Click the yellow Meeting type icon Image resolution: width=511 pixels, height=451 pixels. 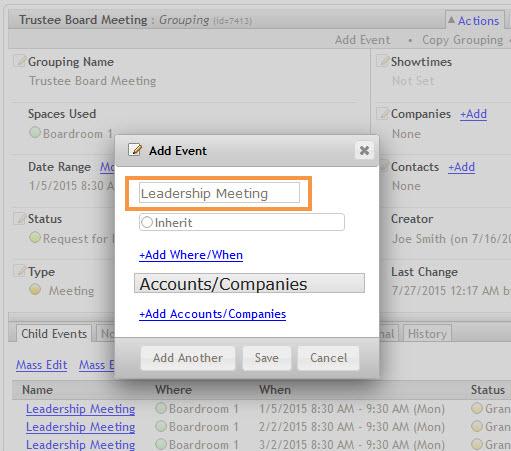[x=35, y=290]
